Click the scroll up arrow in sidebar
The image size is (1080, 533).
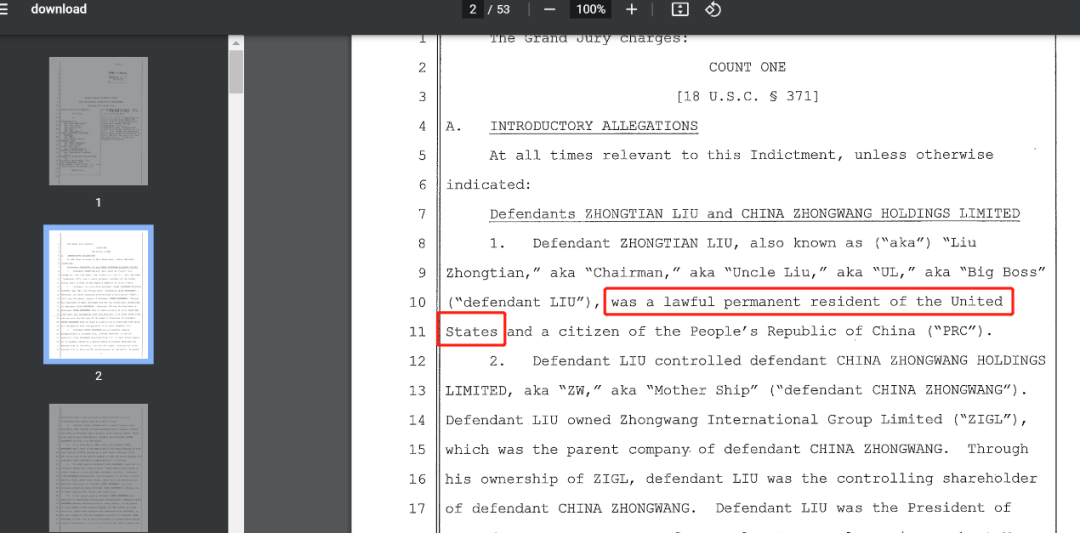pyautogui.click(x=236, y=43)
